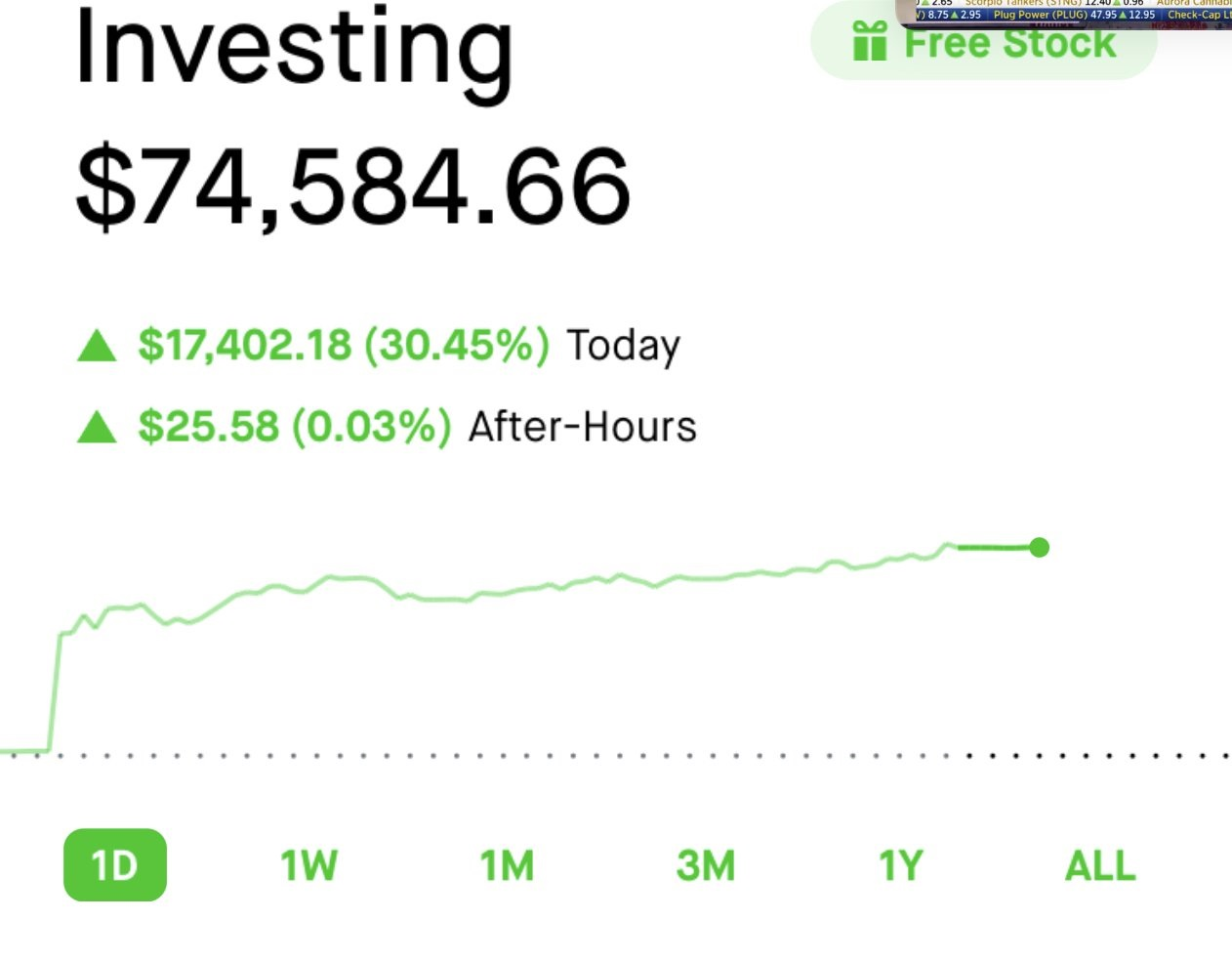Select the 1D time range
Image resolution: width=1232 pixels, height=961 pixels.
click(x=115, y=865)
